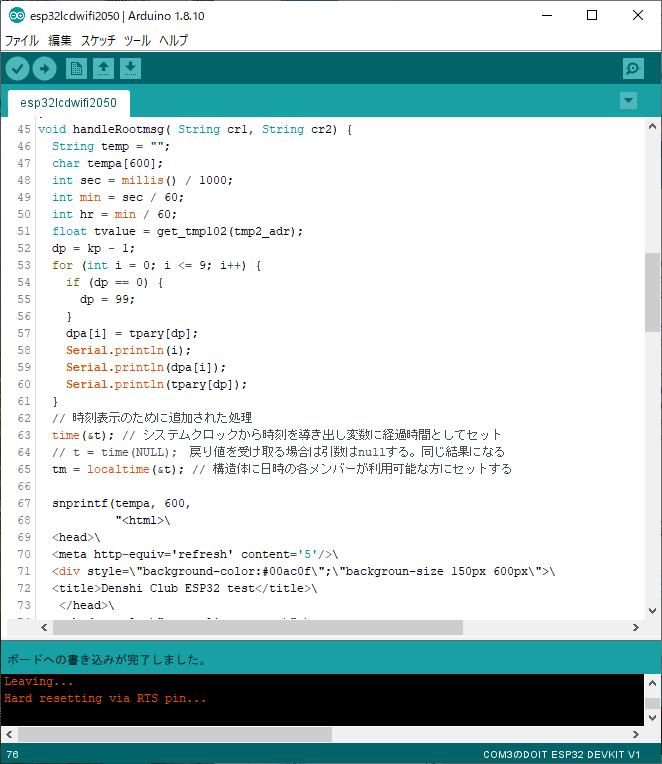Open the スケッチ menu
Viewport: 662px width, 764px height.
point(98,41)
